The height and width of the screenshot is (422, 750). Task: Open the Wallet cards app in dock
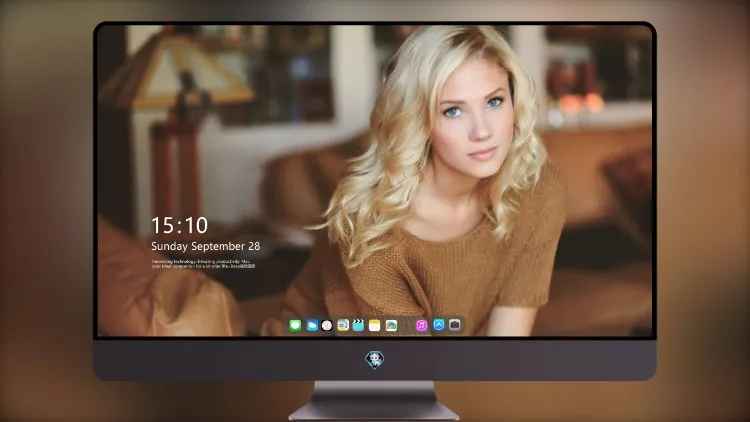tap(391, 325)
